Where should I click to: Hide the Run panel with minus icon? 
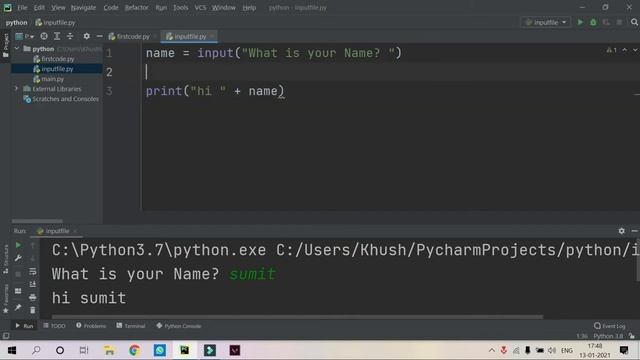(634, 231)
